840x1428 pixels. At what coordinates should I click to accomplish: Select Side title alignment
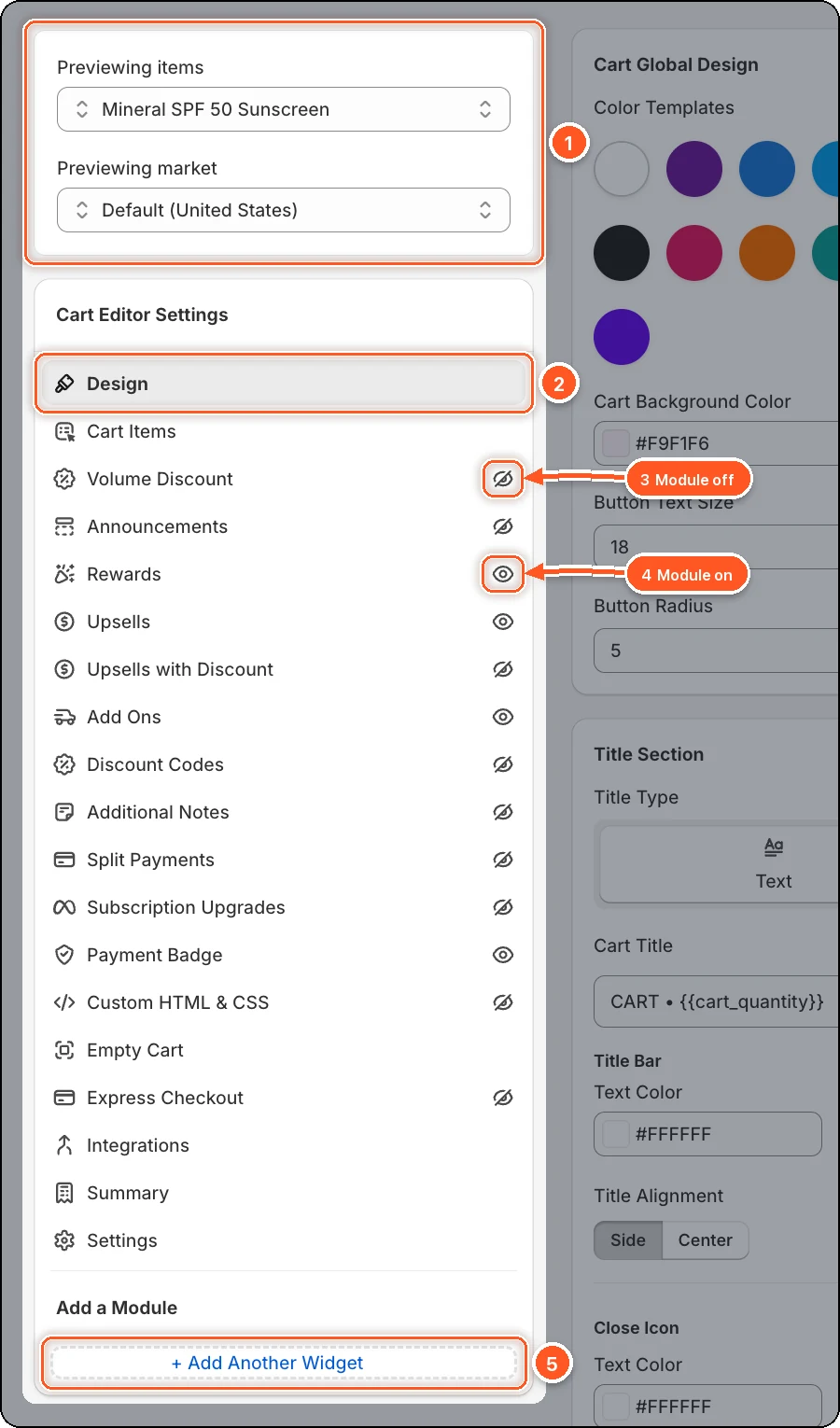click(x=628, y=1240)
